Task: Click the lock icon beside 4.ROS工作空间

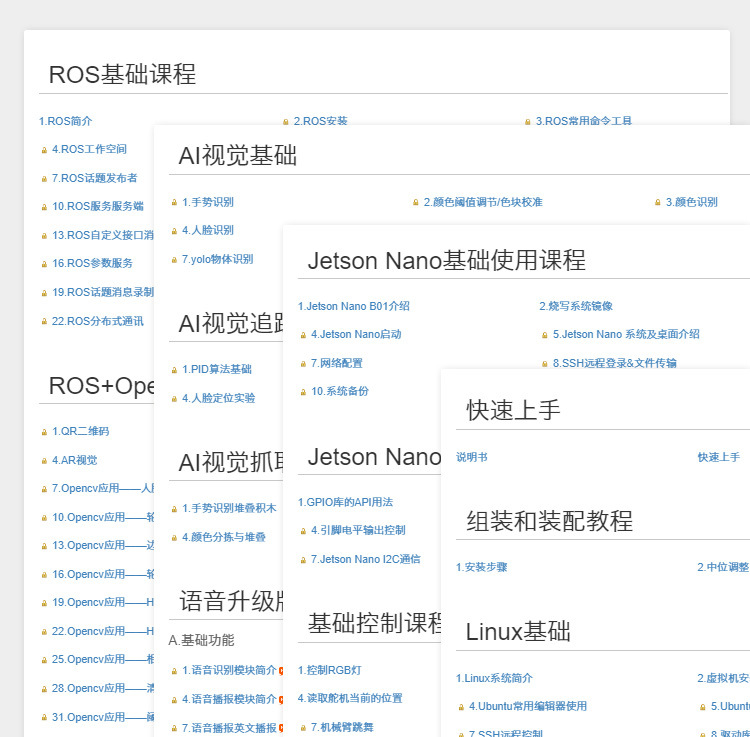Action: click(x=44, y=150)
